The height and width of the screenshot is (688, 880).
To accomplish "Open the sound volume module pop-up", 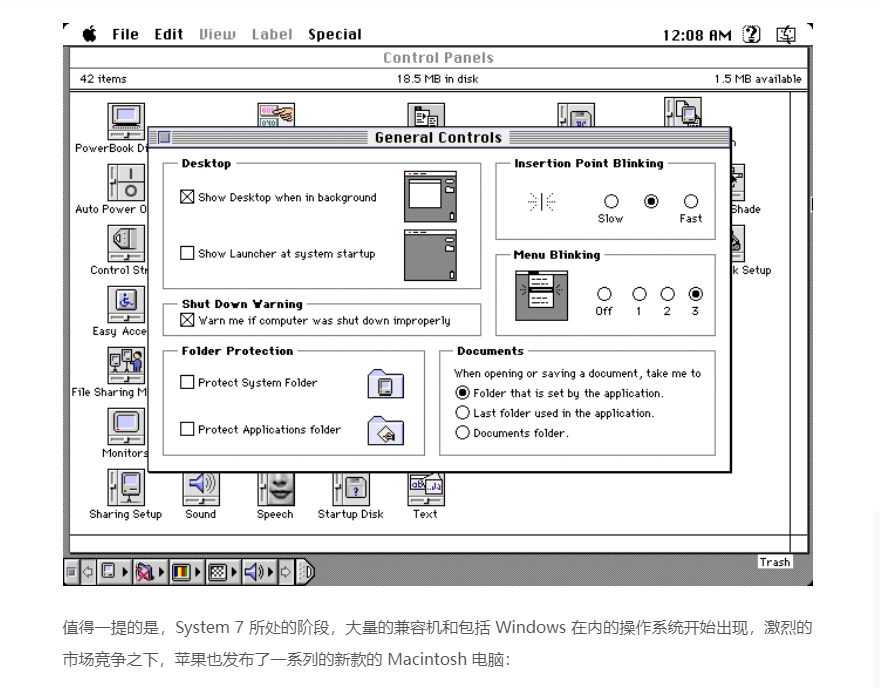I will [x=259, y=572].
